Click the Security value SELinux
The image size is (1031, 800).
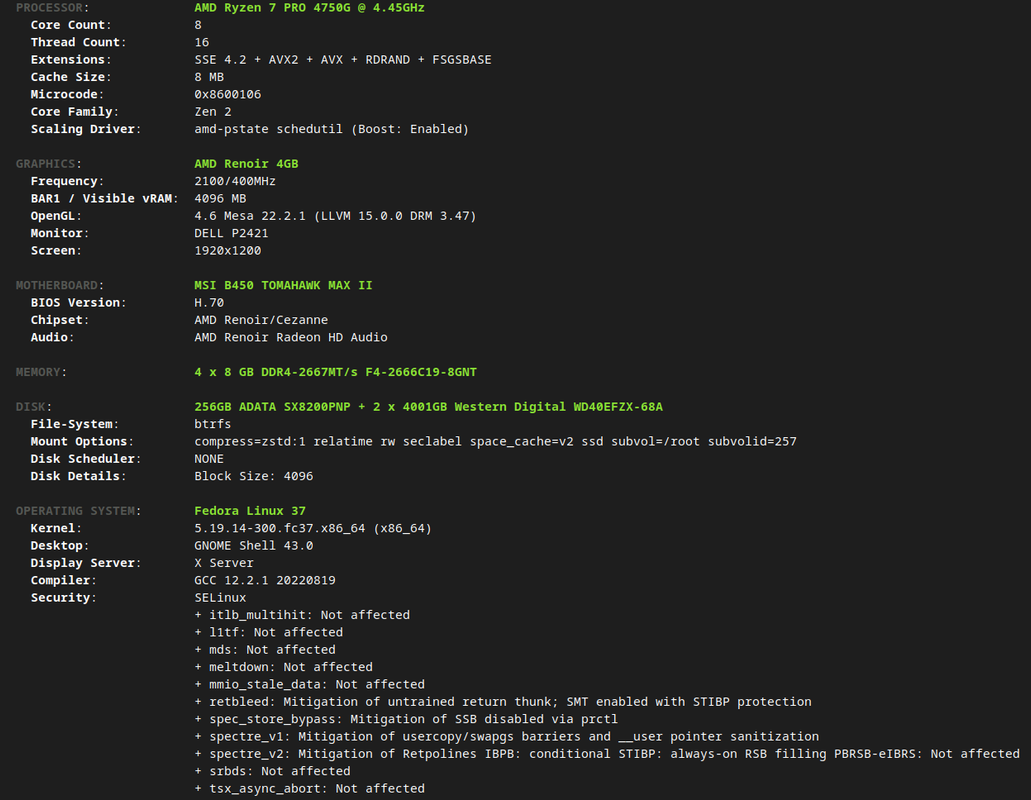tap(220, 598)
